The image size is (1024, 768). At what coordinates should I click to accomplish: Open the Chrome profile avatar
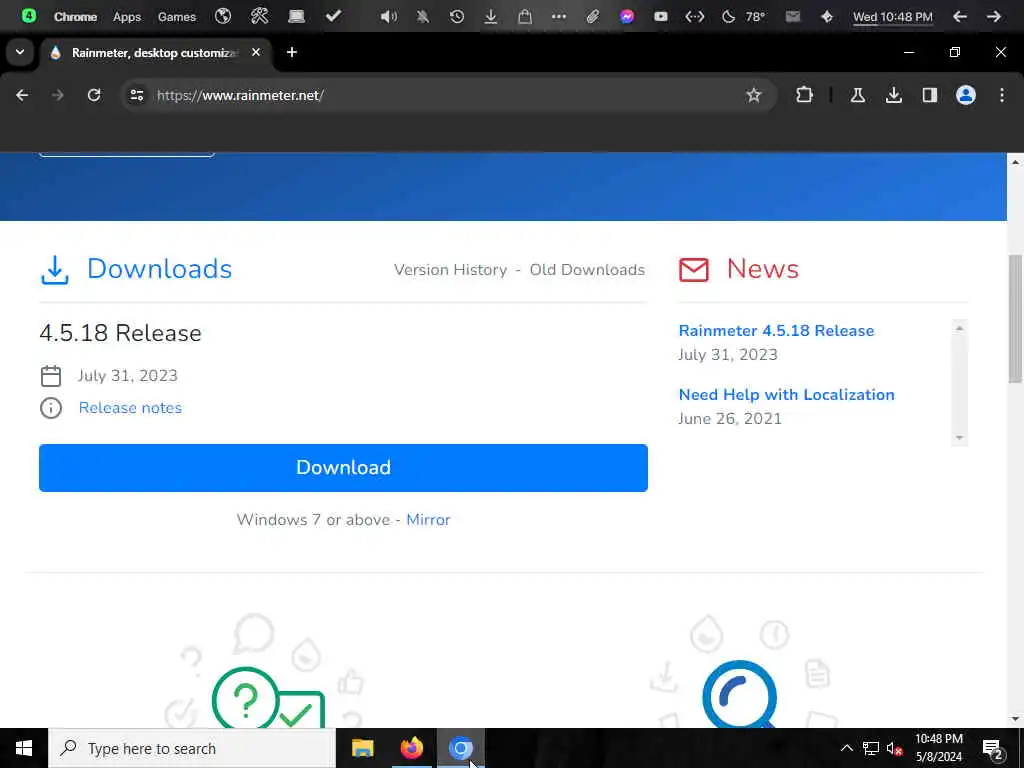(966, 95)
